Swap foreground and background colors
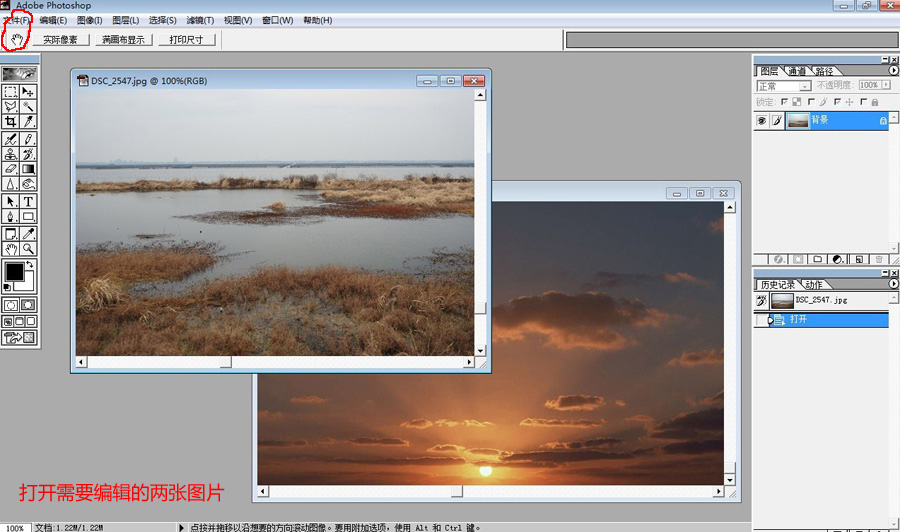Image resolution: width=900 pixels, height=532 pixels. [x=30, y=265]
